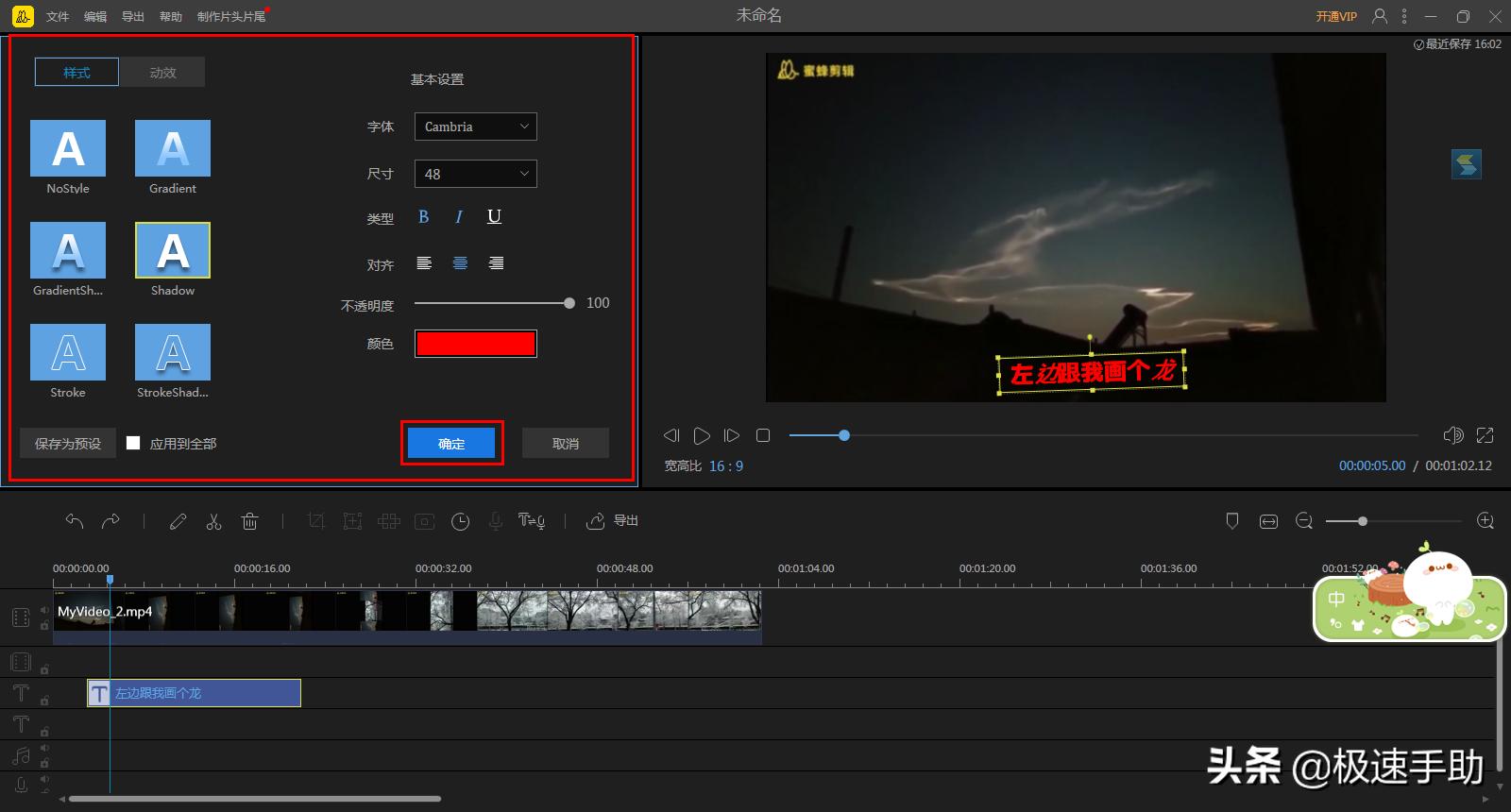The width and height of the screenshot is (1511, 812).
Task: Click the undo arrow in timeline toolbar
Action: [75, 521]
